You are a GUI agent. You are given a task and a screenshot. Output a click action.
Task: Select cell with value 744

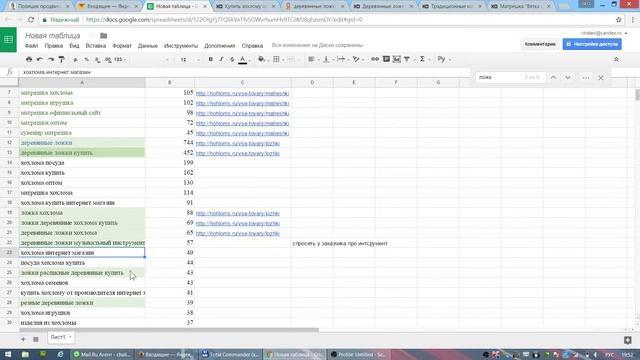170,142
